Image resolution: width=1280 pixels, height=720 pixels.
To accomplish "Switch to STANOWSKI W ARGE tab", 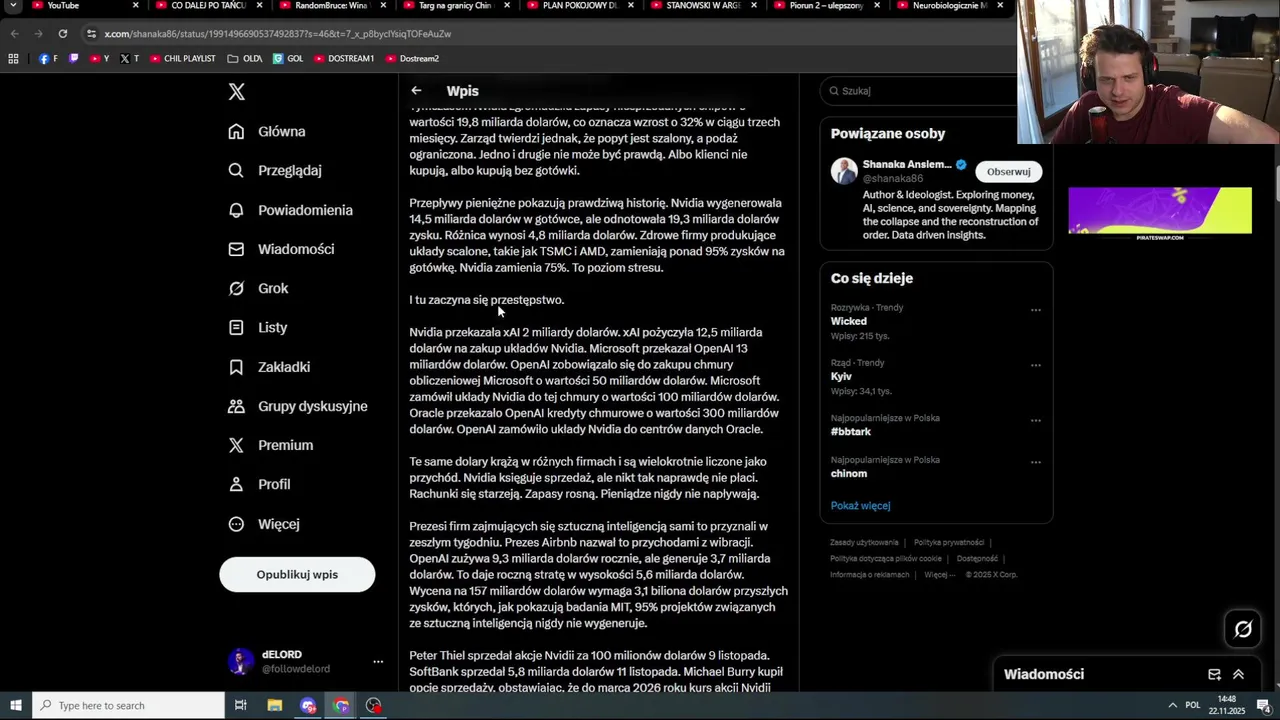I will click(703, 6).
